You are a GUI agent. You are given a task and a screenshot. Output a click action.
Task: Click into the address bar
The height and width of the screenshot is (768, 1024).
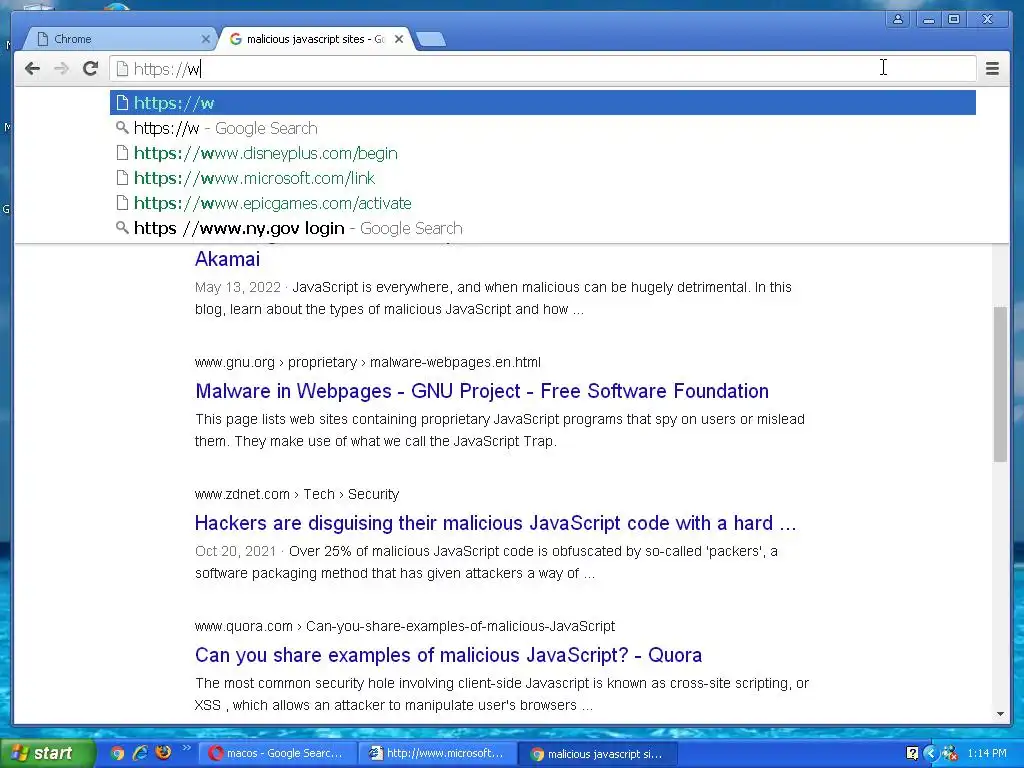click(542, 69)
